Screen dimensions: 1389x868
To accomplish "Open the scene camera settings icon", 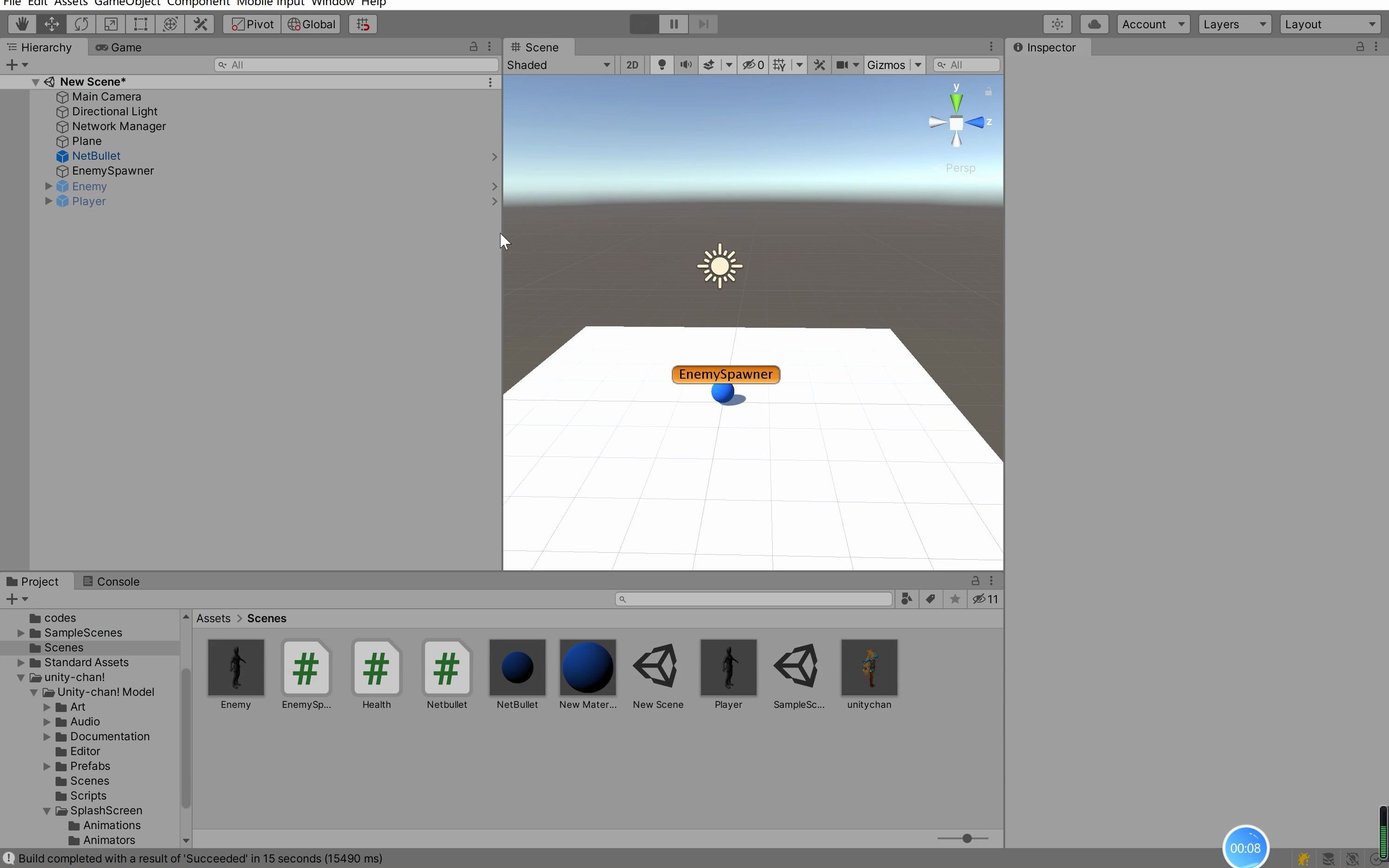I will [844, 65].
